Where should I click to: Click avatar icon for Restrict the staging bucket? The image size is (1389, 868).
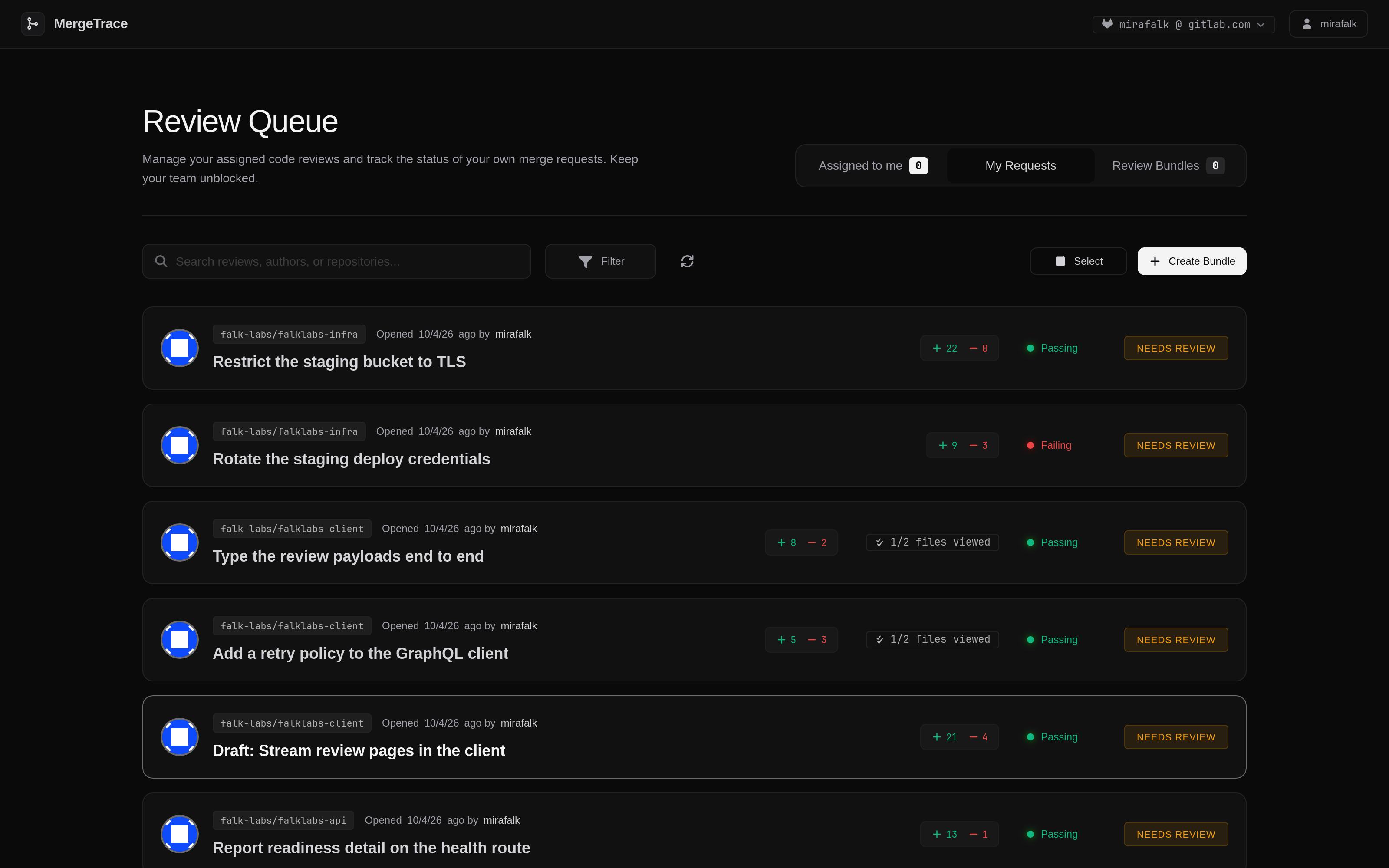click(180, 348)
